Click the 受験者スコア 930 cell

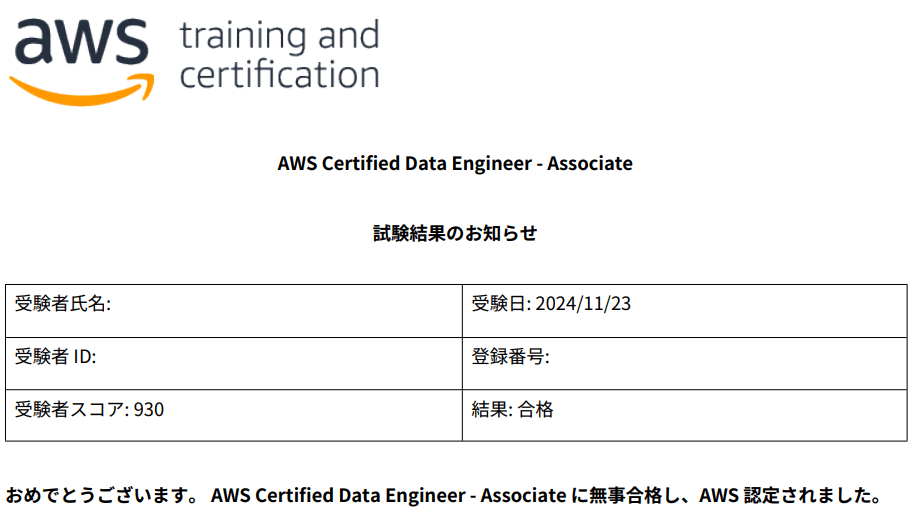click(x=234, y=415)
